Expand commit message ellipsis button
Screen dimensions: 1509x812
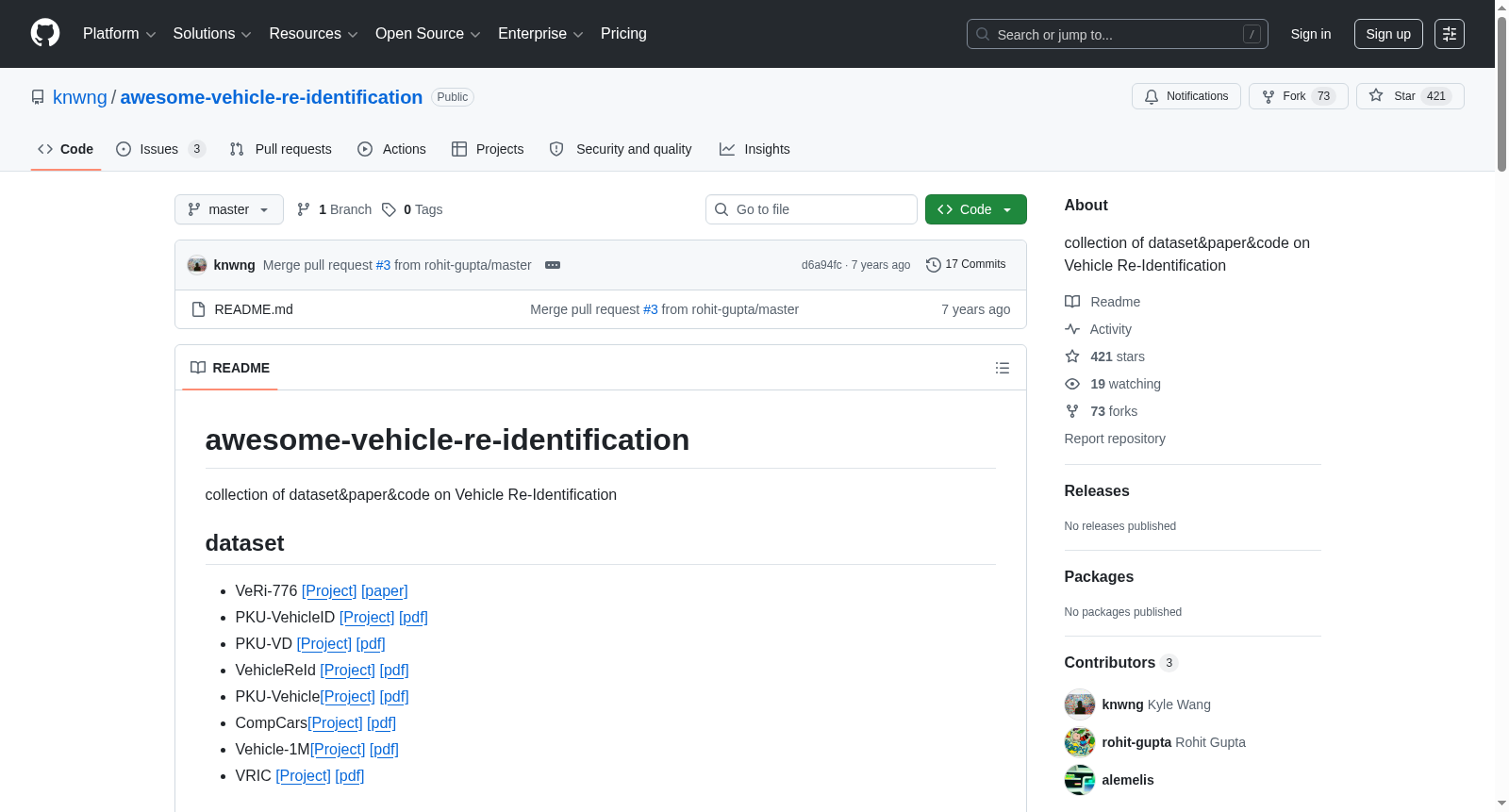point(553,265)
